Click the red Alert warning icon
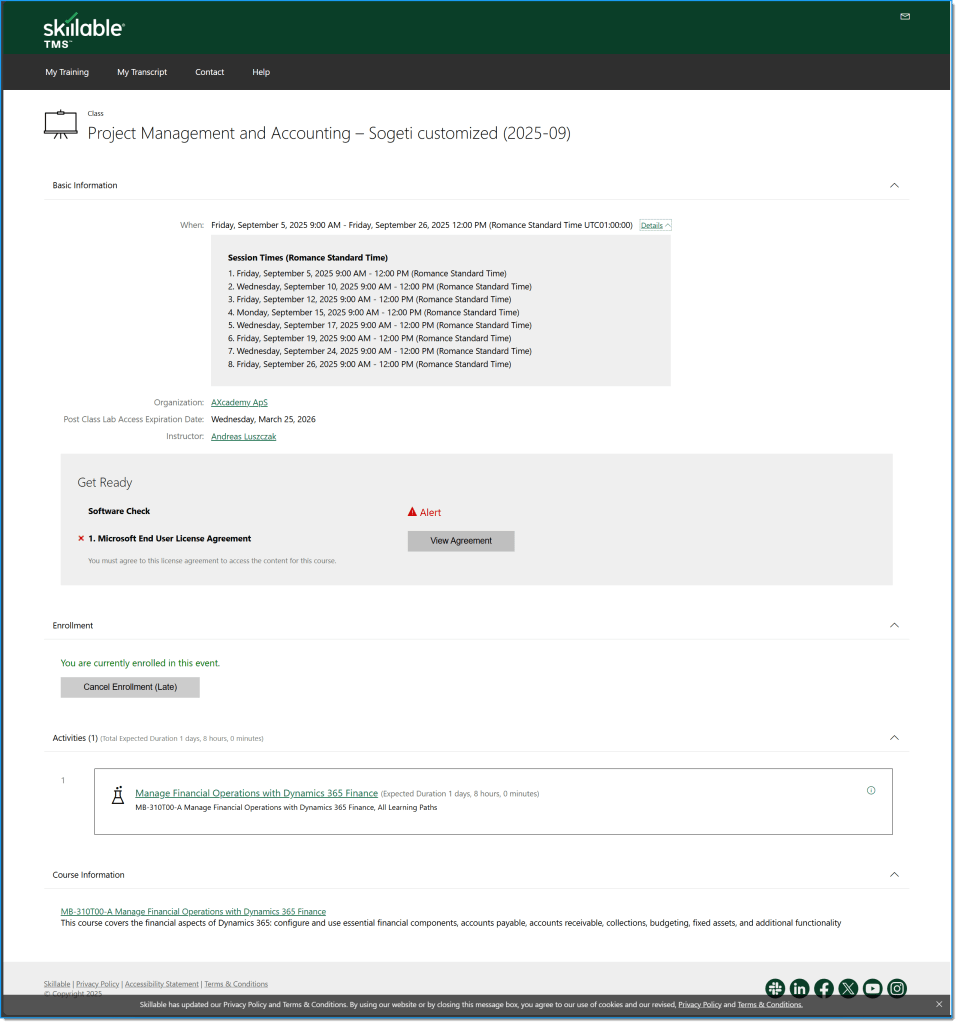The height and width of the screenshot is (1024, 958). click(412, 512)
